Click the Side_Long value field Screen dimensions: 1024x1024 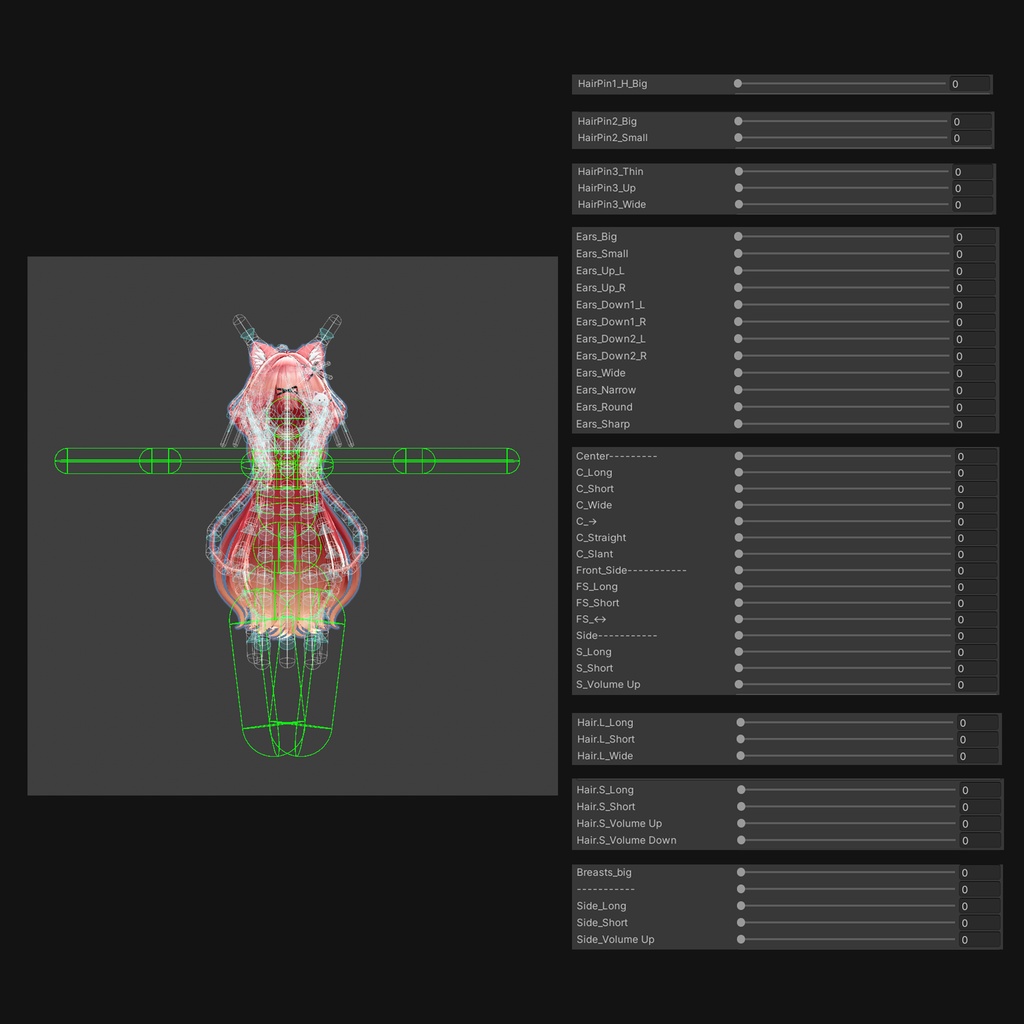point(980,906)
